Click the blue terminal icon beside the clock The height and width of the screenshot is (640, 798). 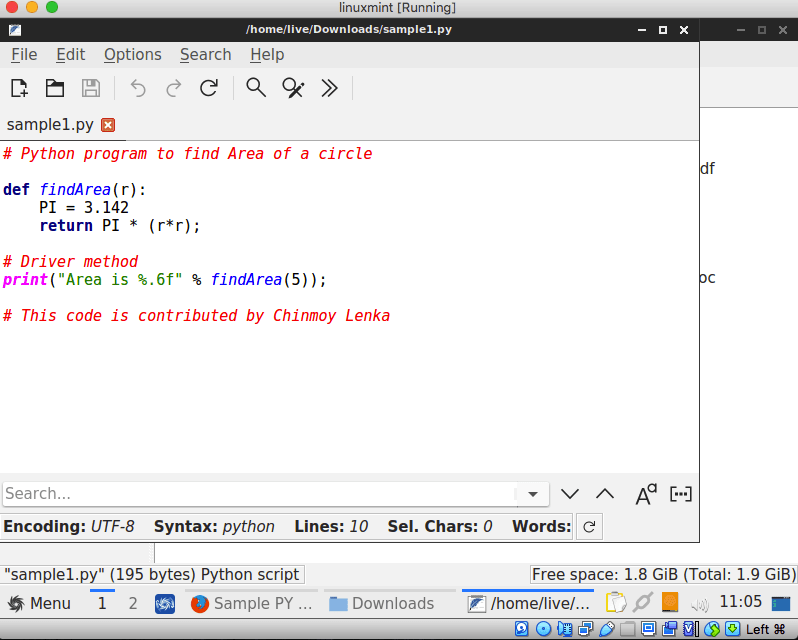pos(781,604)
